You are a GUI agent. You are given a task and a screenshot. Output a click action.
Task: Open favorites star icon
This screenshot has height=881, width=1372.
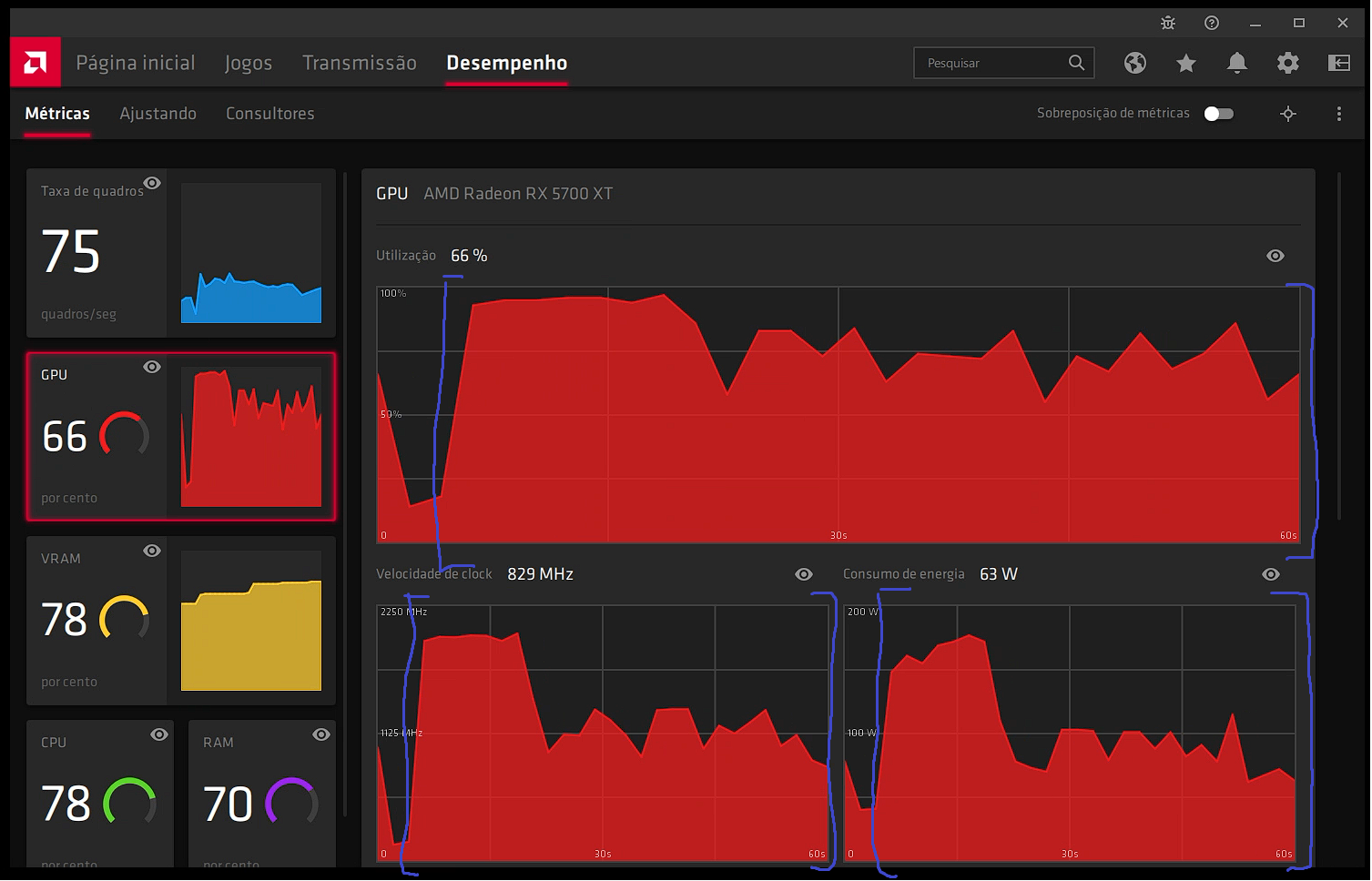[1186, 63]
